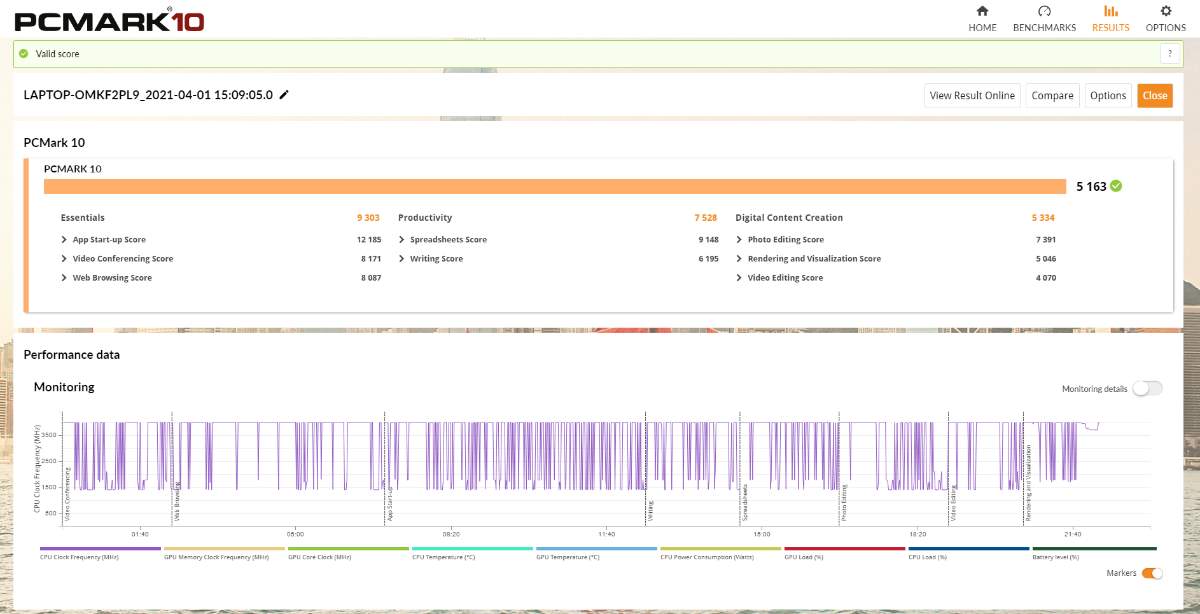Screen dimensions: 1200x614
Task: Turn off the Markers toggle
Action: point(1152,573)
